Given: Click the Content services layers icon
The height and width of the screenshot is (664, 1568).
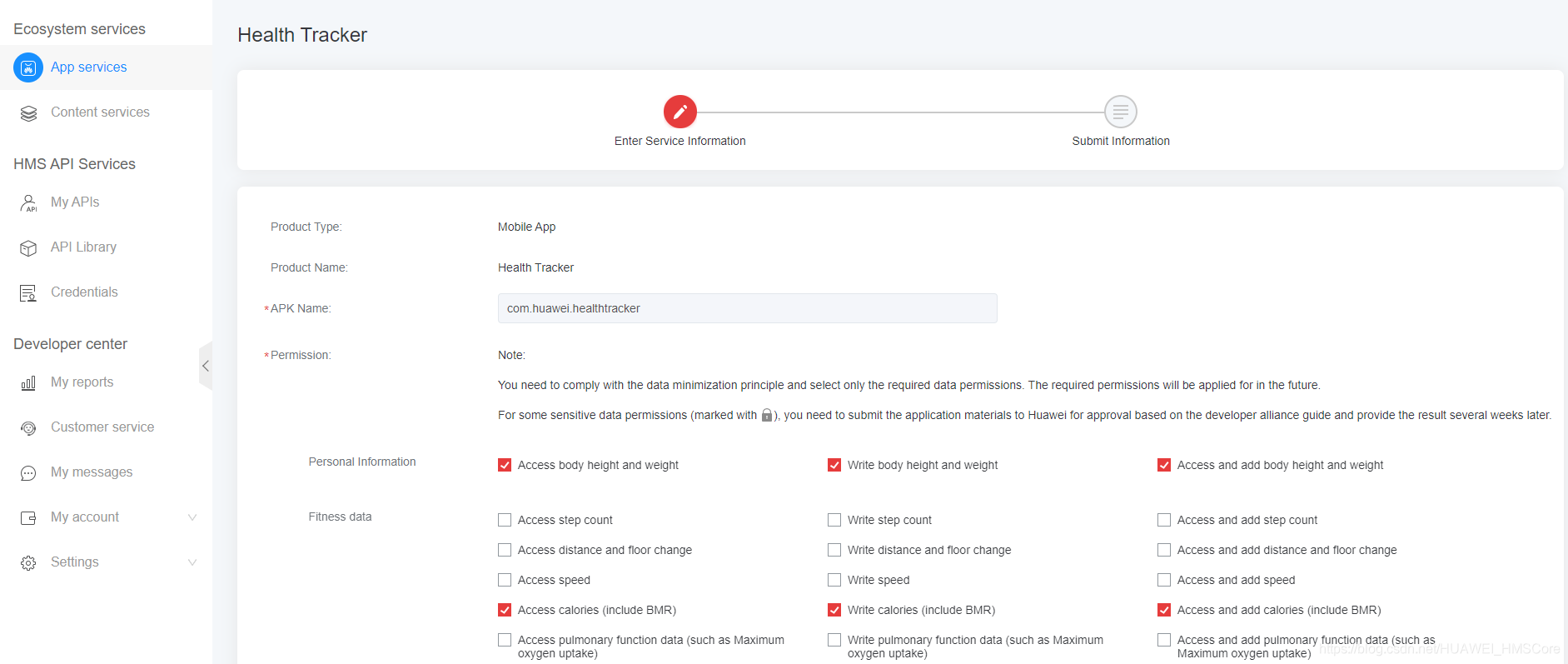Looking at the screenshot, I should [28, 113].
